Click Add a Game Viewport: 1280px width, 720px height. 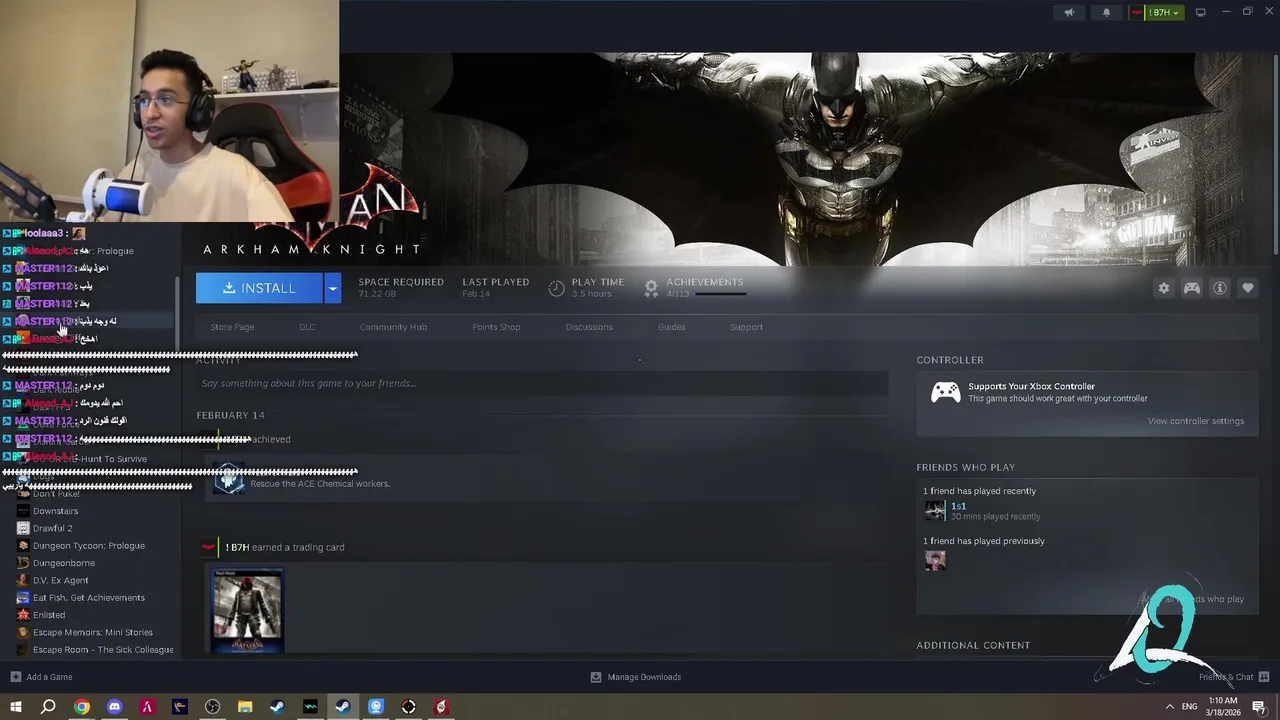click(41, 677)
